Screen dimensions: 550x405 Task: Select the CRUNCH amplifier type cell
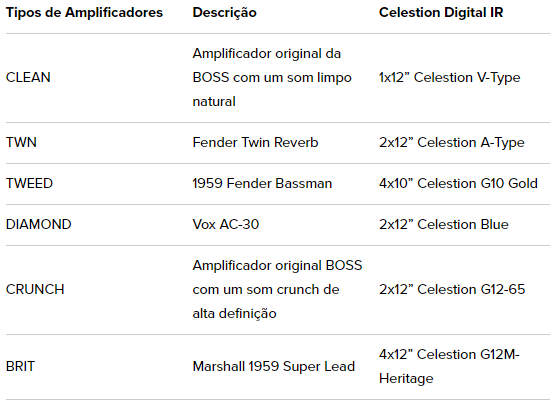pos(35,290)
